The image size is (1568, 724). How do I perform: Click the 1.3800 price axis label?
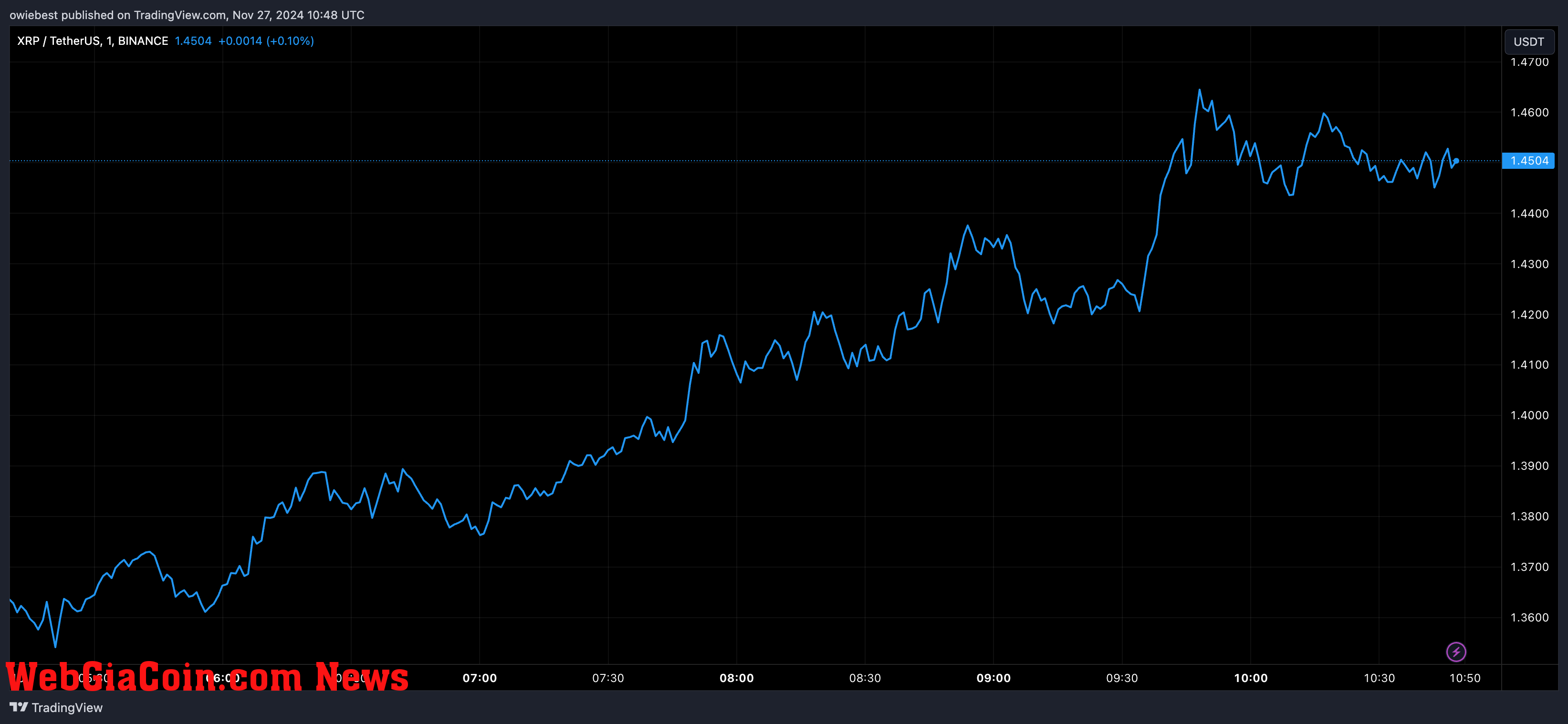click(x=1529, y=516)
